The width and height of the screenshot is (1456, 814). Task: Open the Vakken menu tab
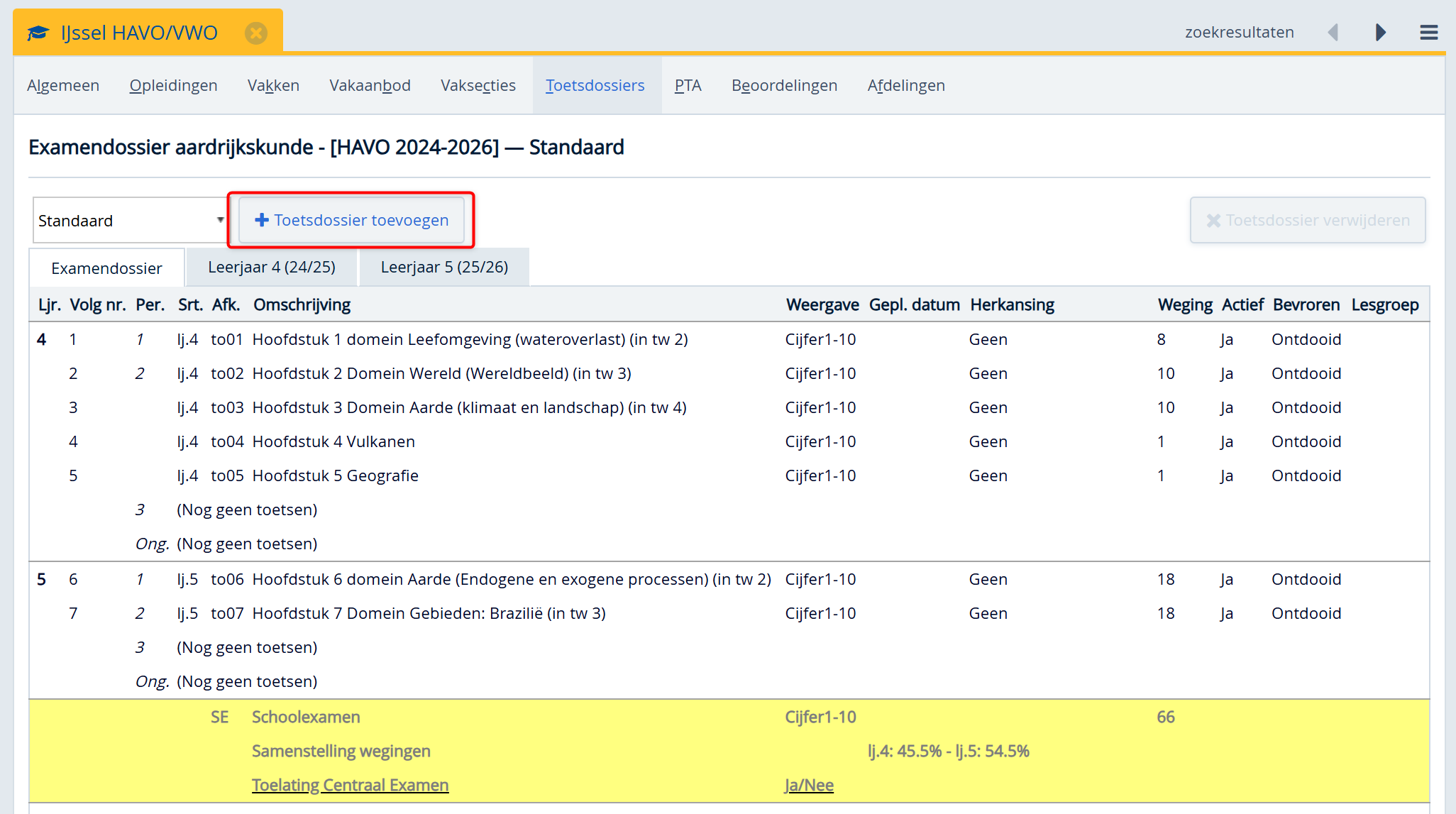[273, 85]
